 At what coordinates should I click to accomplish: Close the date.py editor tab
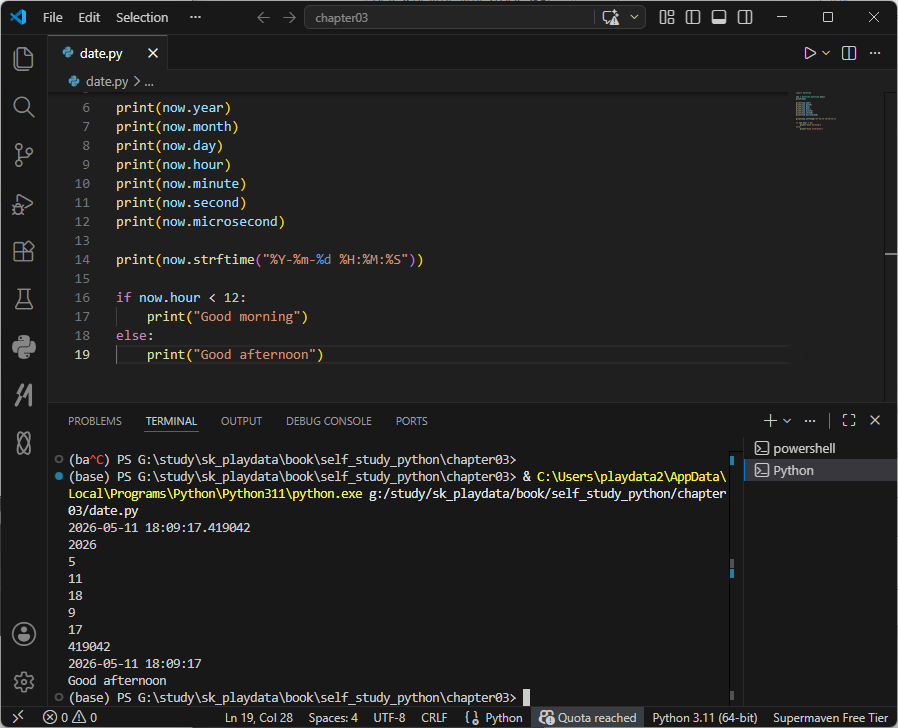tap(153, 53)
